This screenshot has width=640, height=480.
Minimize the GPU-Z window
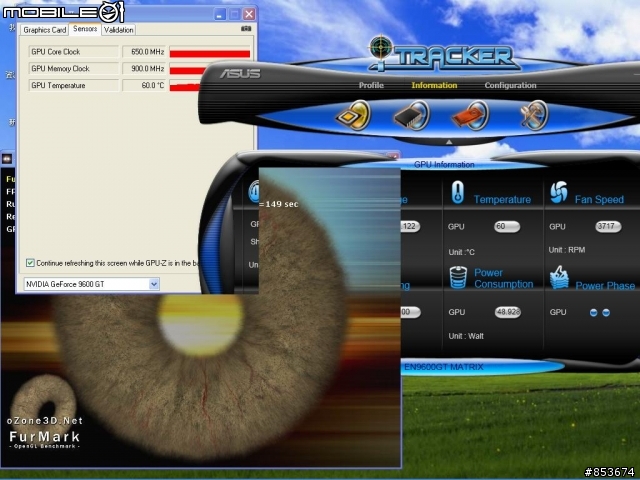[x=220, y=14]
